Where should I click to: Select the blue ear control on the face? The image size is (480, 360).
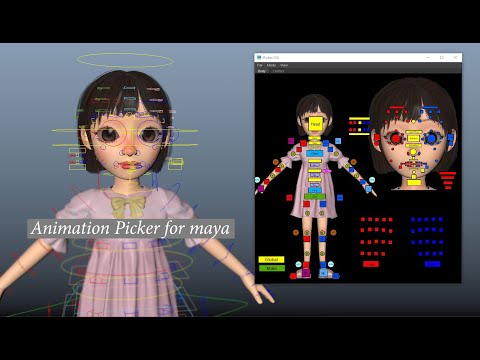[450, 137]
